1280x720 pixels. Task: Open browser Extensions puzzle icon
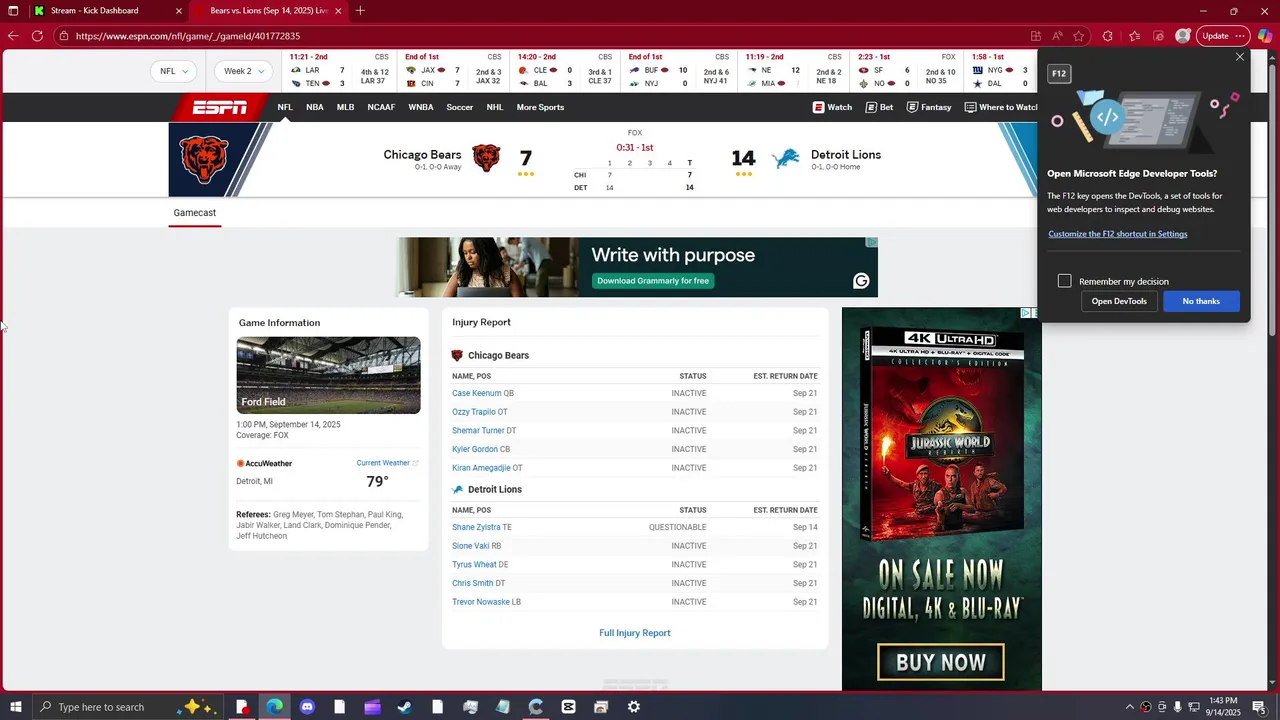[1108, 36]
